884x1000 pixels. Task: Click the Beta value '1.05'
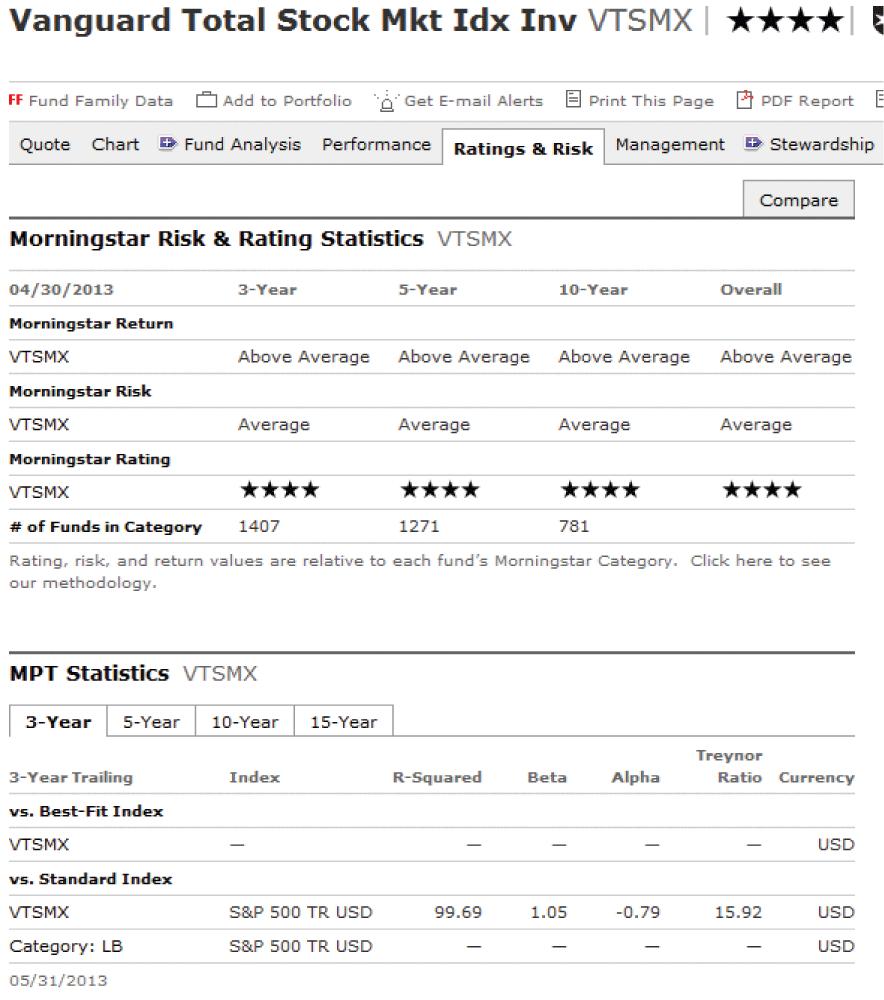[549, 912]
